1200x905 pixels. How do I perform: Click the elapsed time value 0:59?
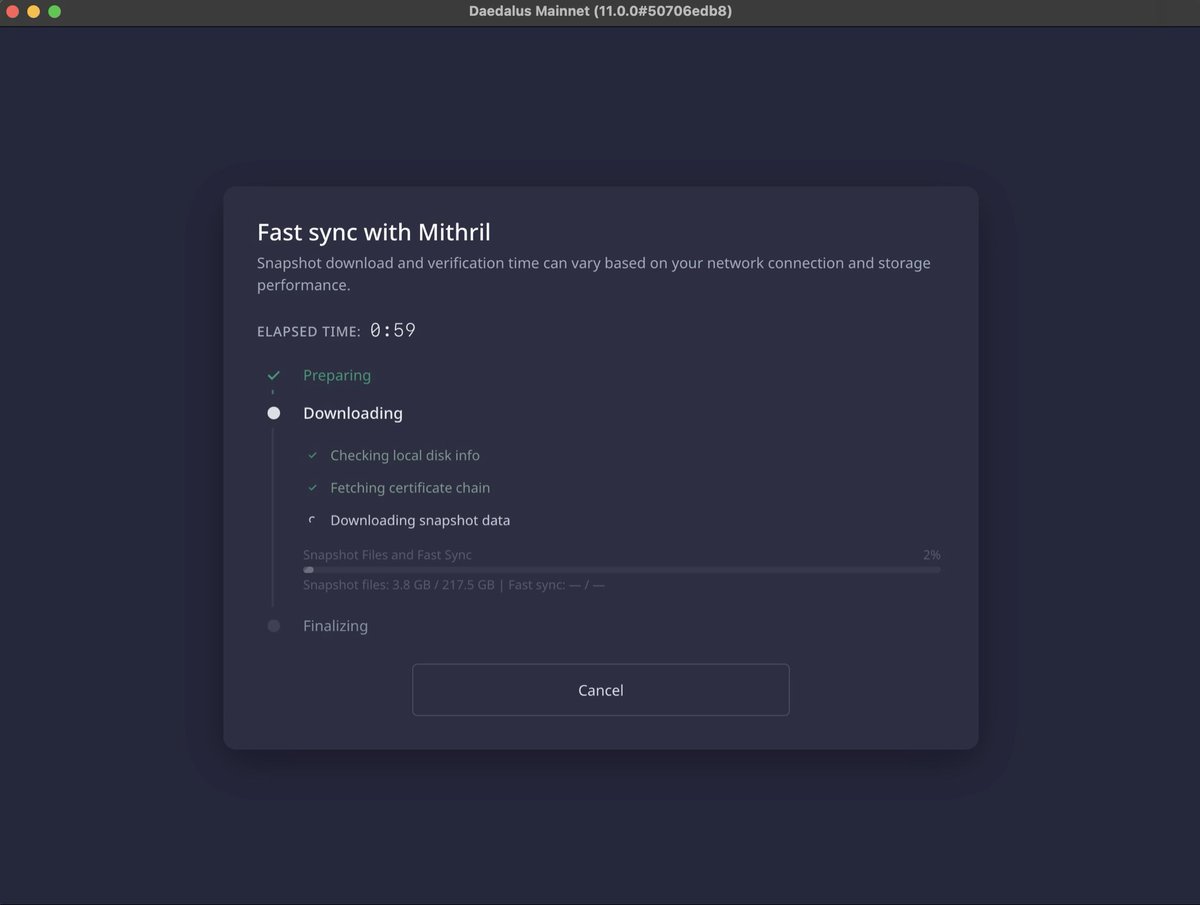coord(393,330)
